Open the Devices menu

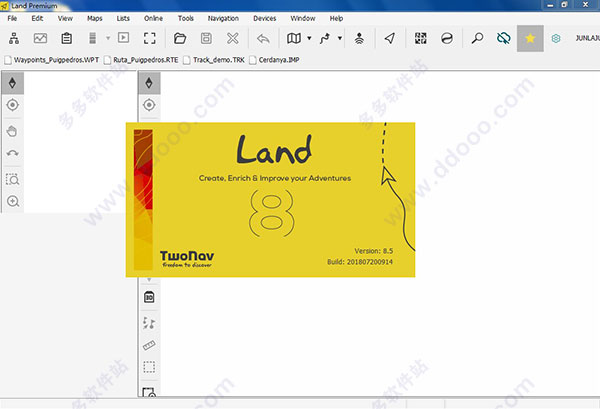264,18
